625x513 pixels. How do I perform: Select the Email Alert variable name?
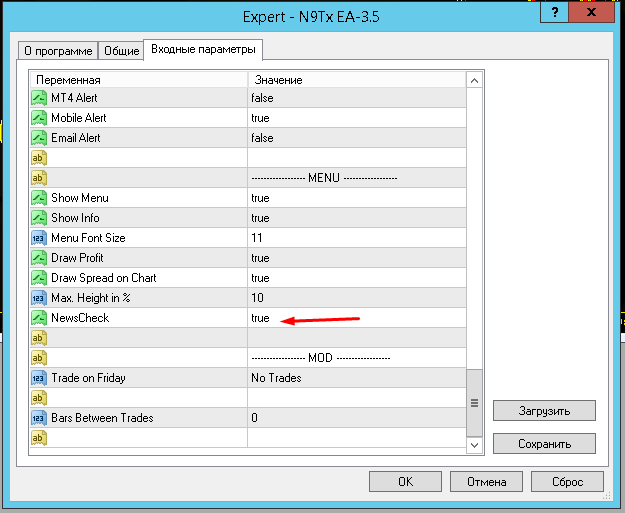76,138
